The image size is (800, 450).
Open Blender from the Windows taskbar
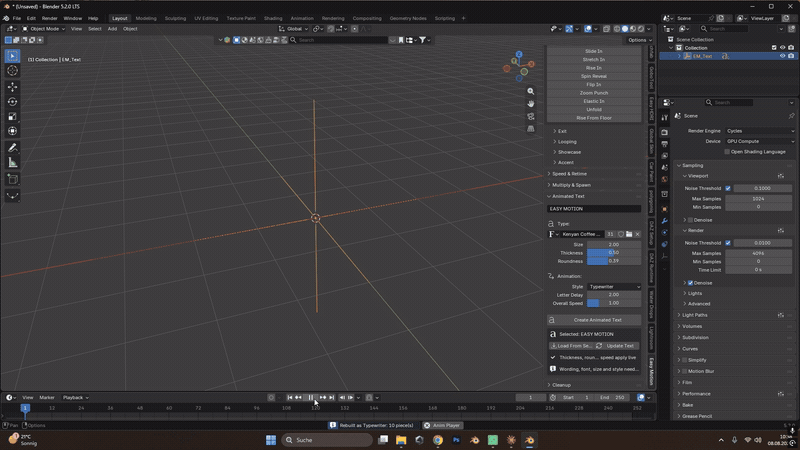[x=530, y=440]
